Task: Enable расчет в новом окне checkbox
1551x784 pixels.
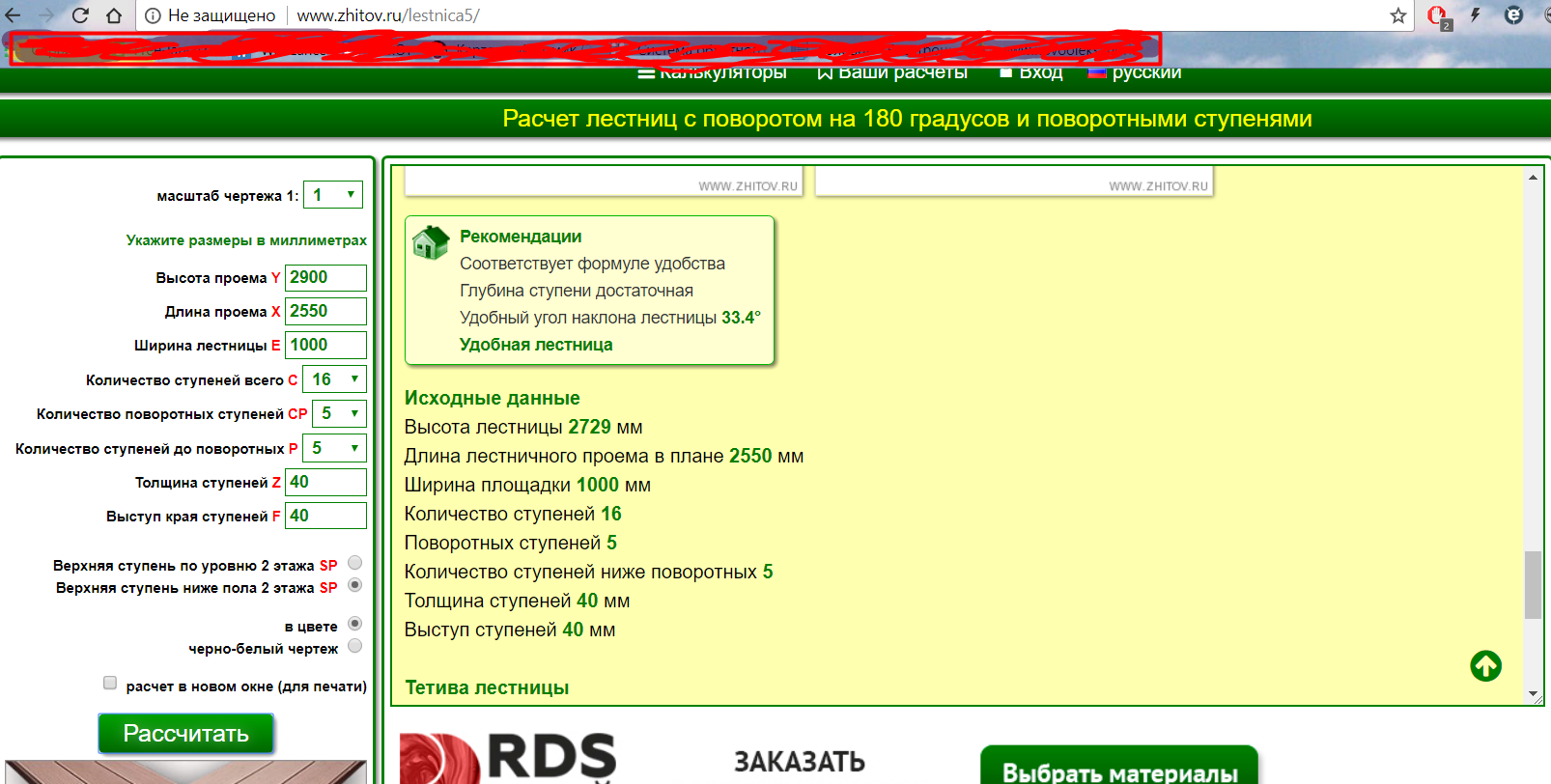Action: coord(110,683)
